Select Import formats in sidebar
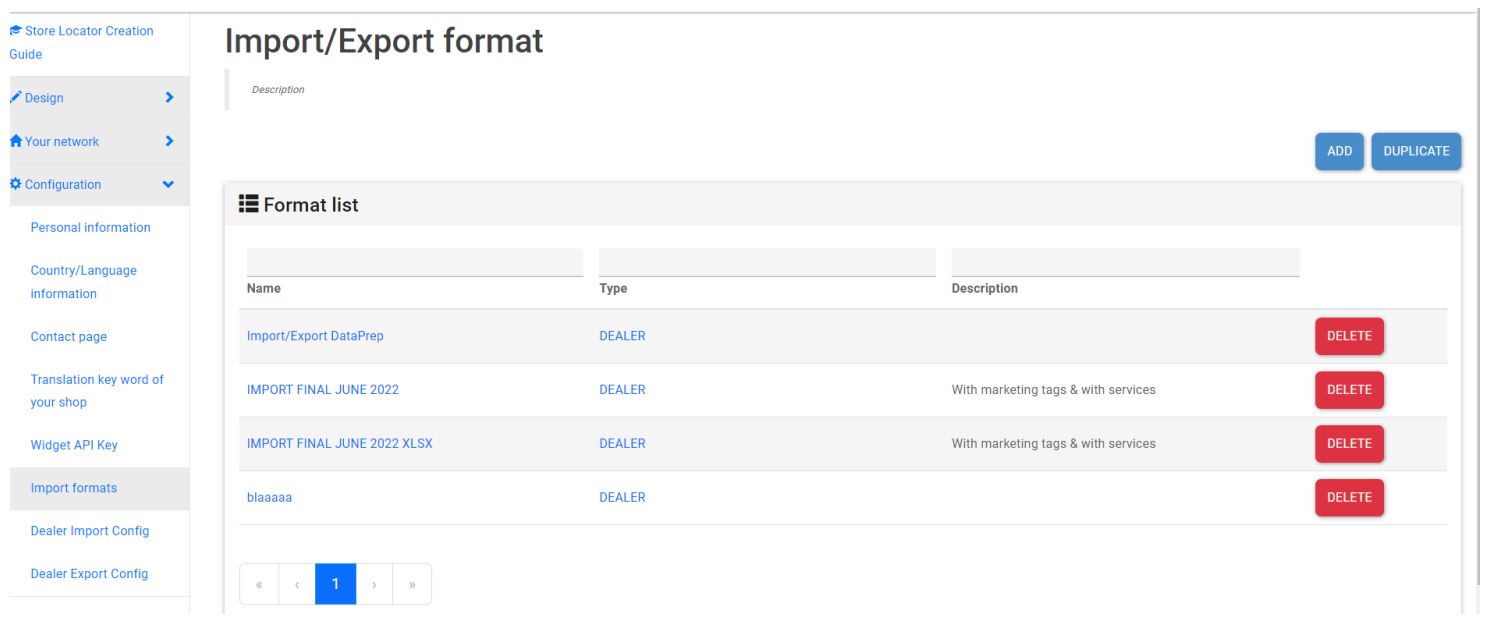1488x627 pixels. tap(100, 488)
